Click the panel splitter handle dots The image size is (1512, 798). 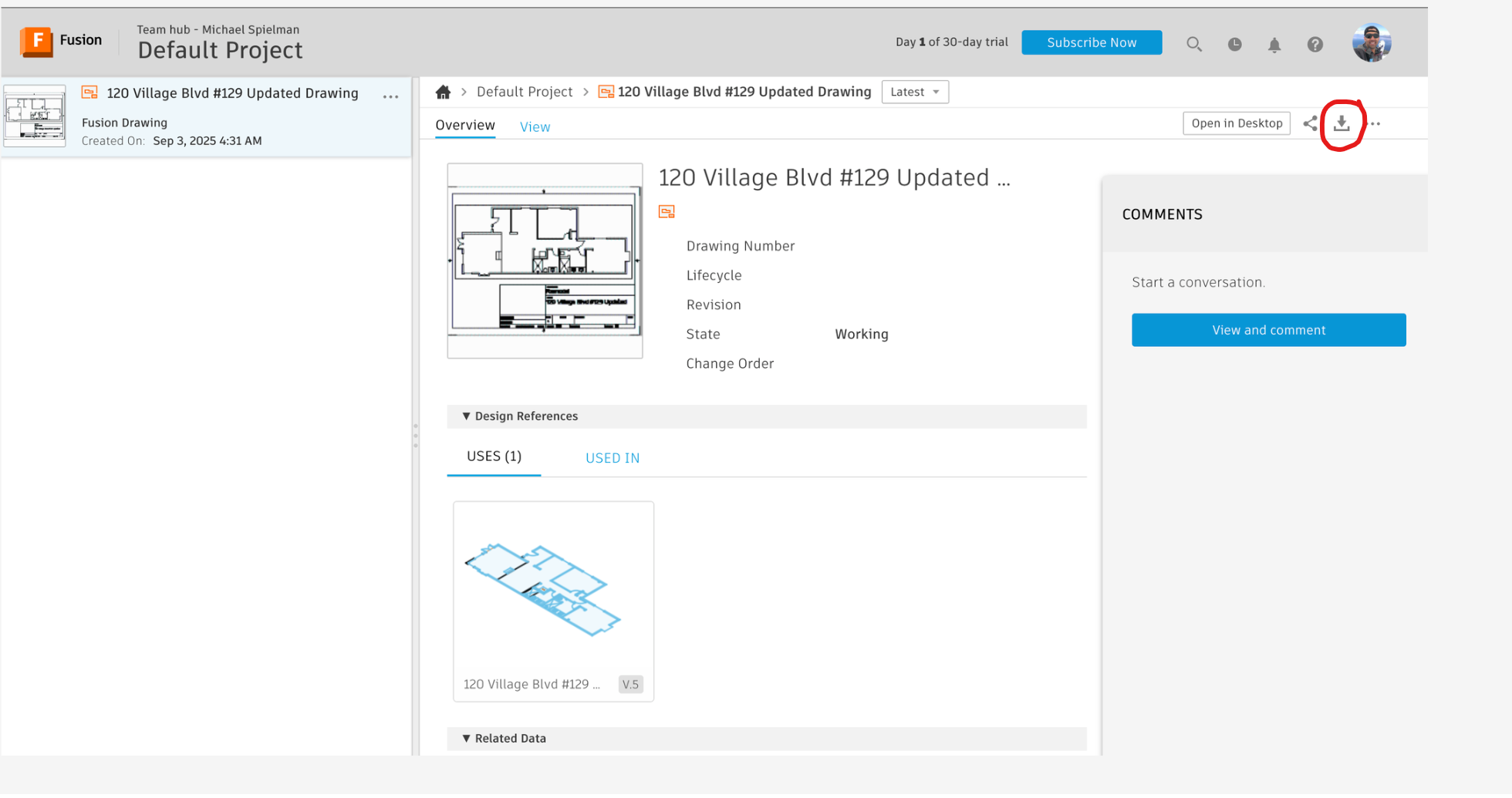pyautogui.click(x=416, y=436)
